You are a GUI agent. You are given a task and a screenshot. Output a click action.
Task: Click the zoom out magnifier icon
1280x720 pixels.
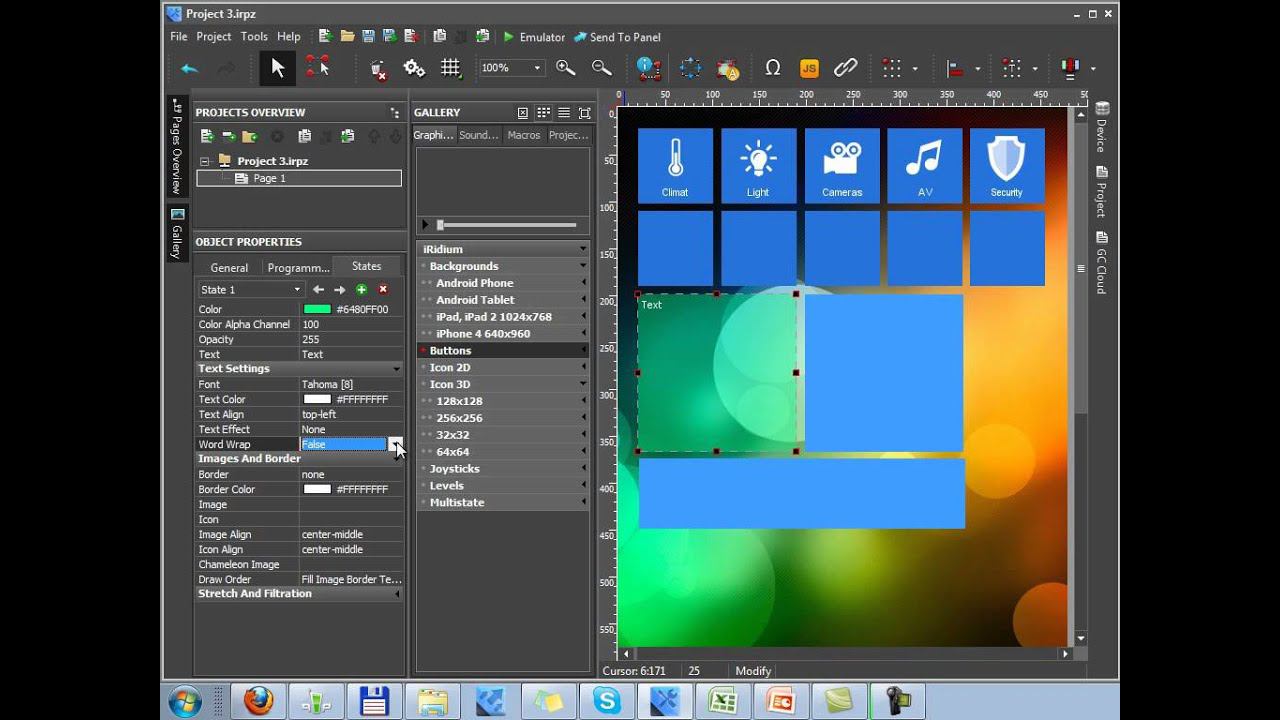coord(601,68)
